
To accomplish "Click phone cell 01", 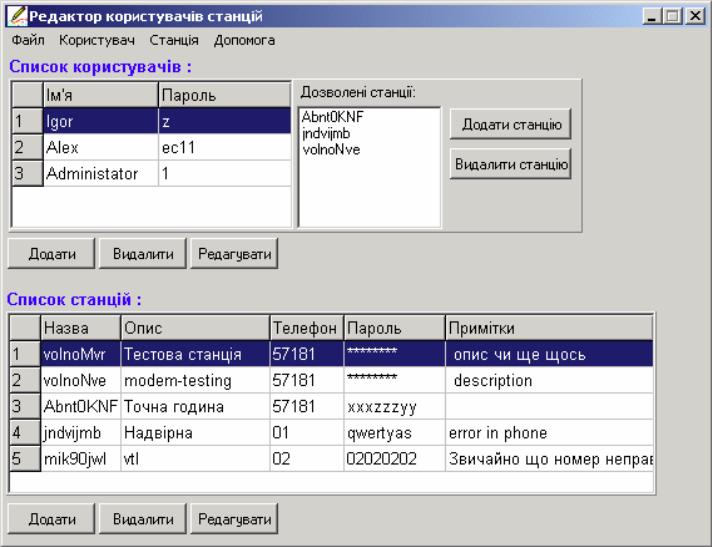I will click(307, 432).
